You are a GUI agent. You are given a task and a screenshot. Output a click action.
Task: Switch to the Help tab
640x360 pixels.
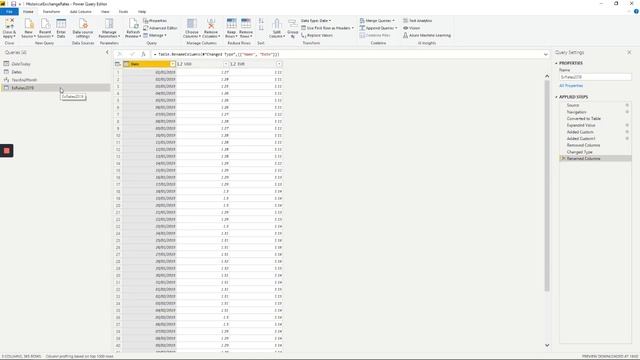(142, 12)
